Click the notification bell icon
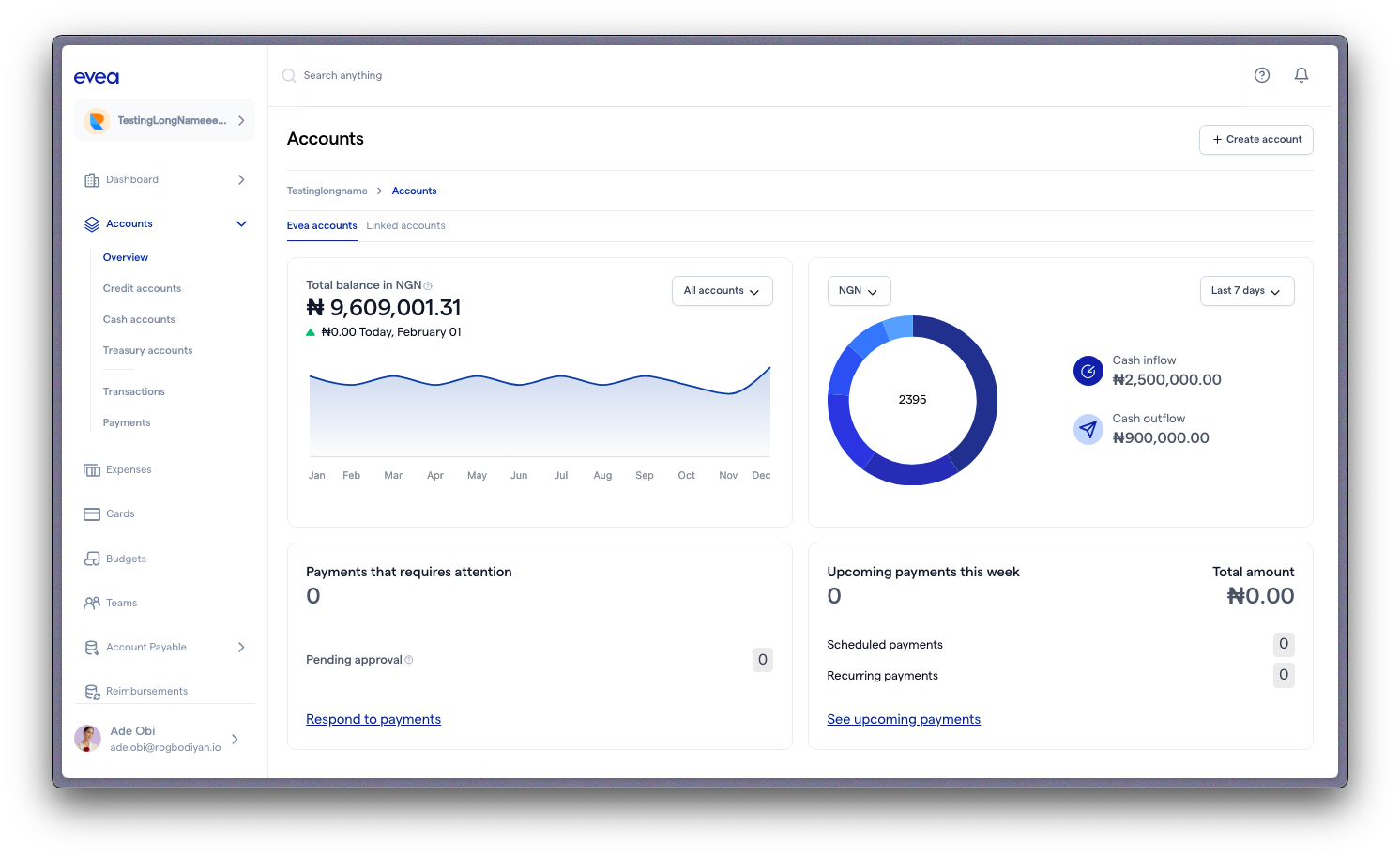Viewport: 1400px width, 857px height. (1301, 75)
